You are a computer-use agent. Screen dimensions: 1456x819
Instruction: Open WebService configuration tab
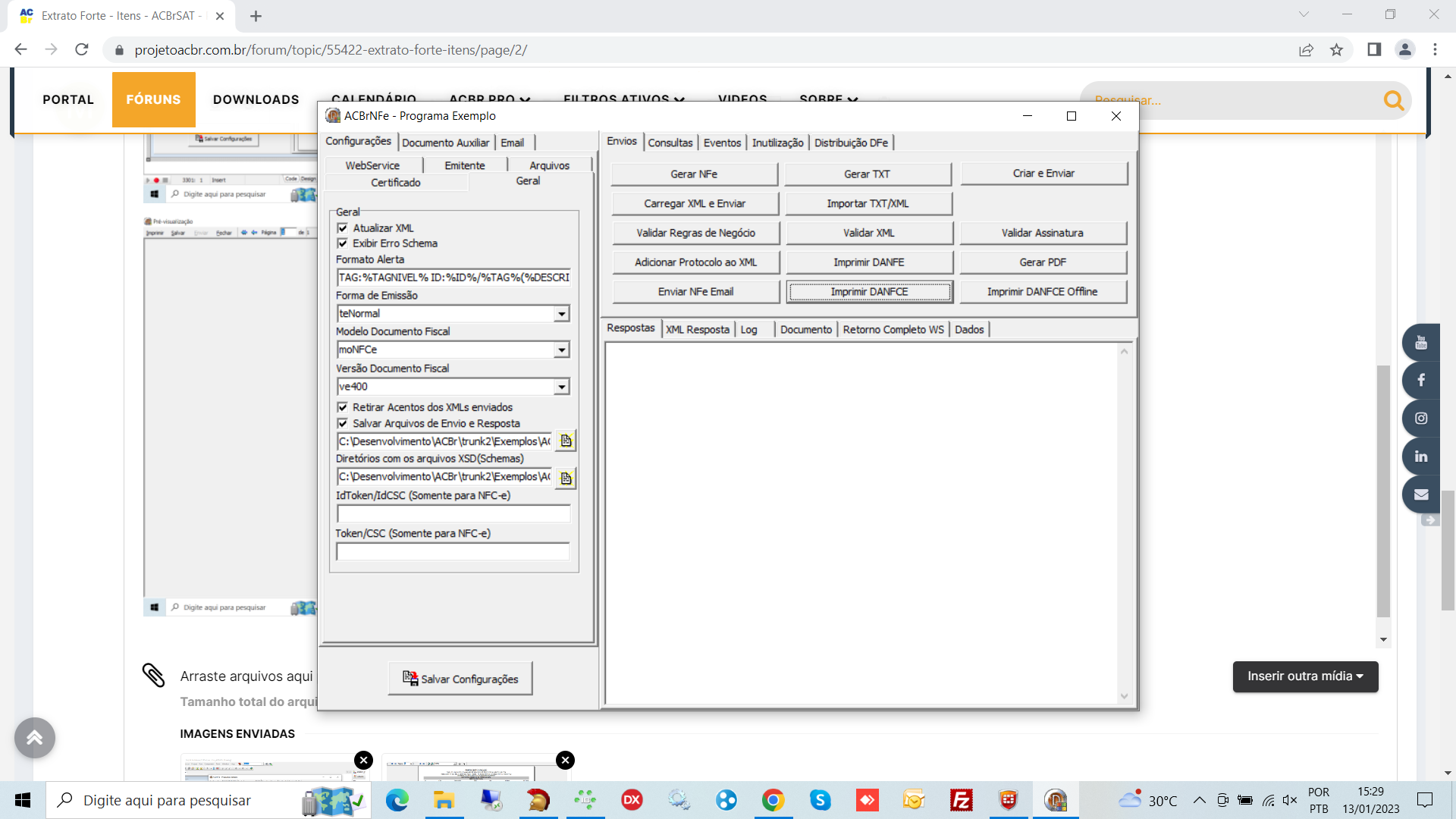pyautogui.click(x=372, y=165)
